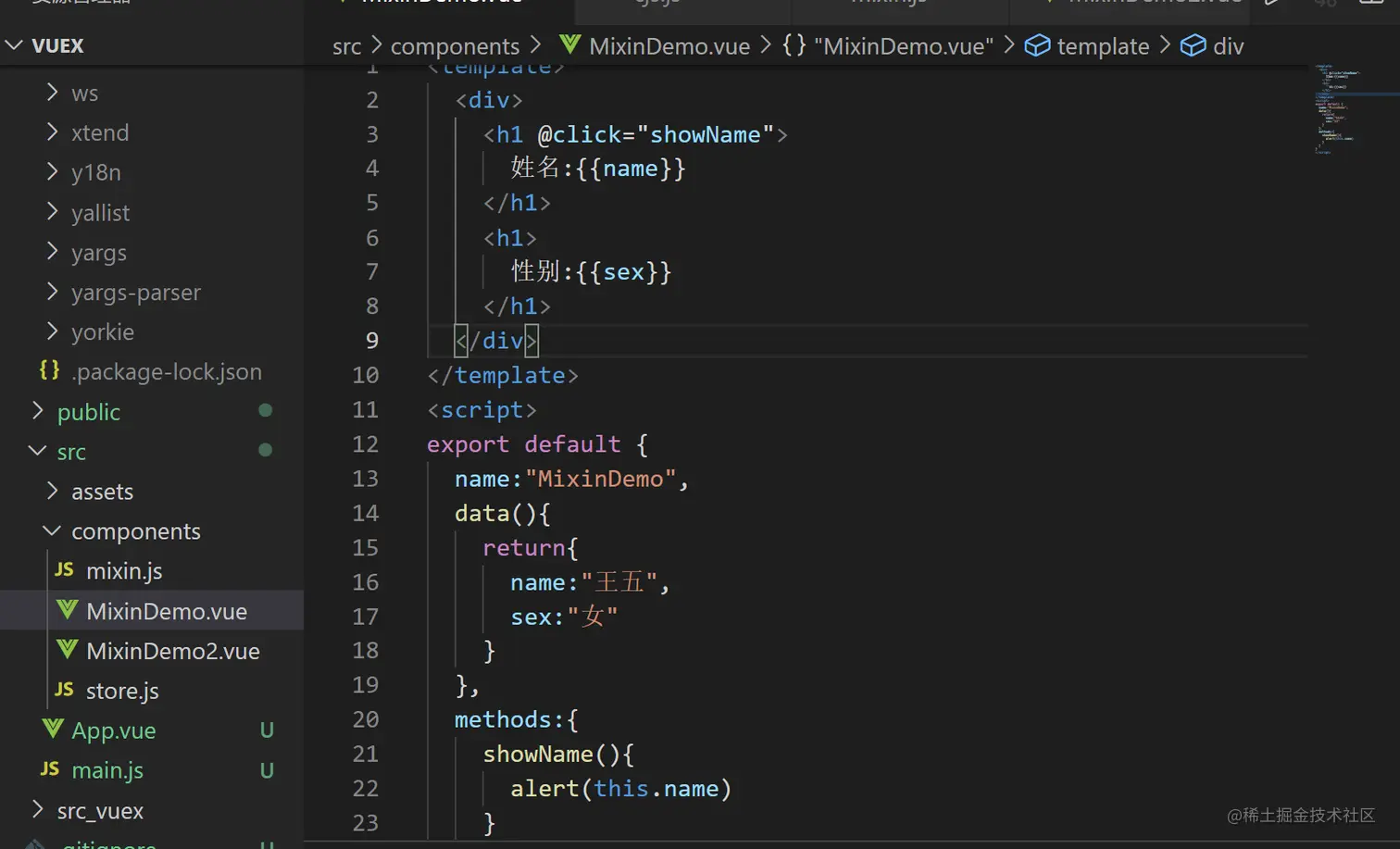The height and width of the screenshot is (849, 1400).
Task: Click the curly braces icon in the breadcrumb
Action: pos(794,44)
